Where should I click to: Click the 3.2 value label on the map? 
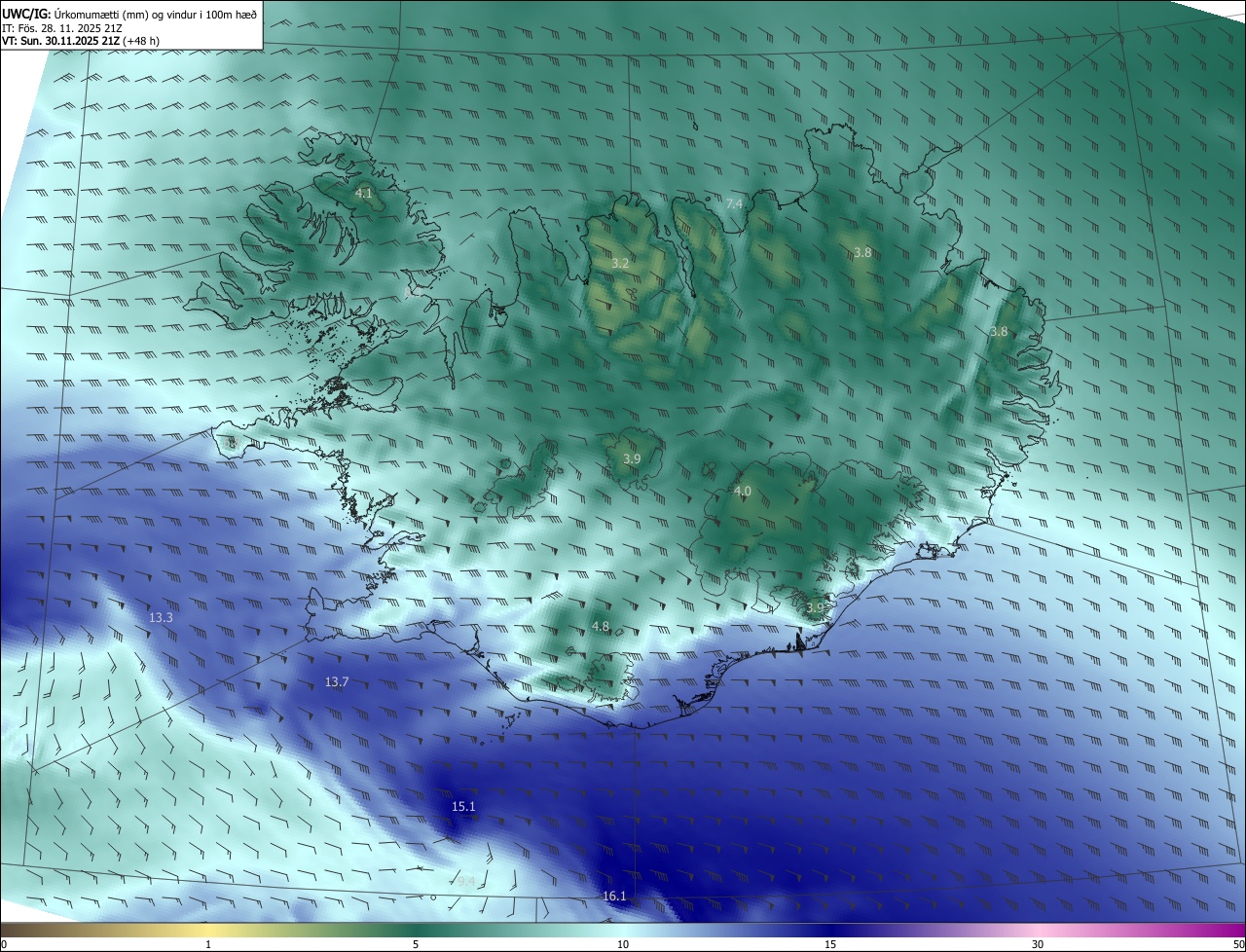point(620,263)
